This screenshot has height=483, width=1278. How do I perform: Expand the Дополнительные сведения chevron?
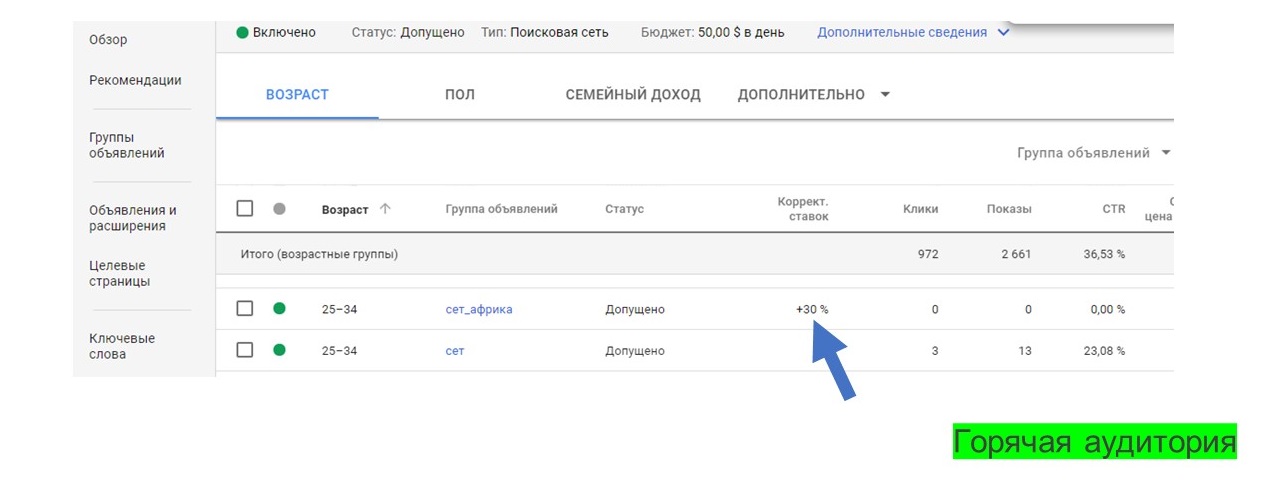[1004, 32]
